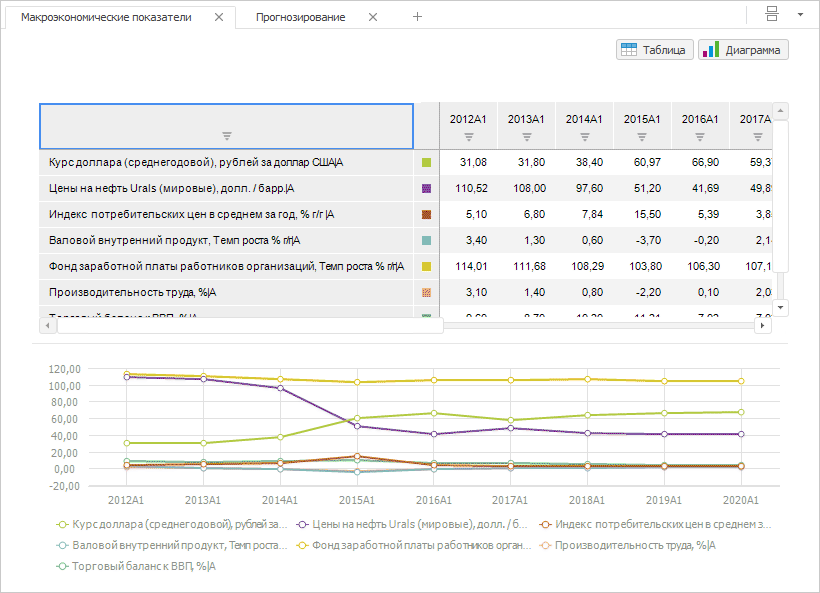Click the filter icon under 2014A1 column
Screen dimensions: 820x593
pos(584,136)
